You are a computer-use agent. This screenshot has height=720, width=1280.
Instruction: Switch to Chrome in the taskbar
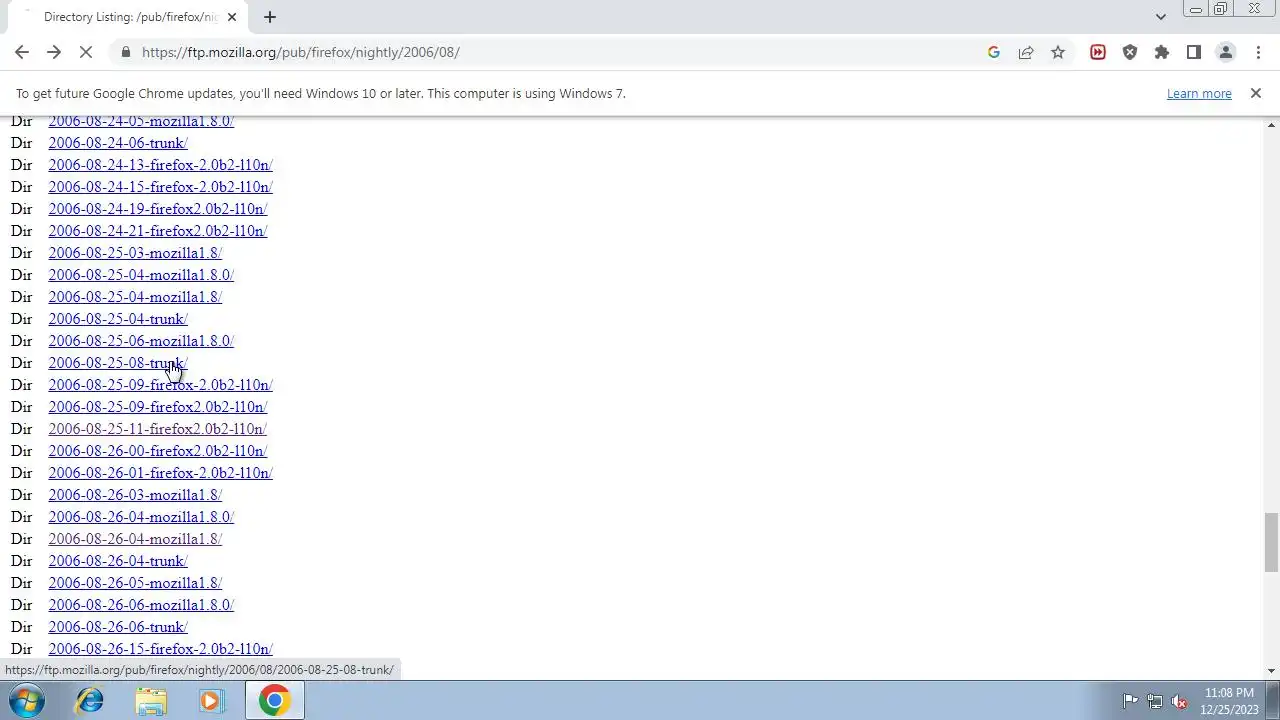point(273,701)
